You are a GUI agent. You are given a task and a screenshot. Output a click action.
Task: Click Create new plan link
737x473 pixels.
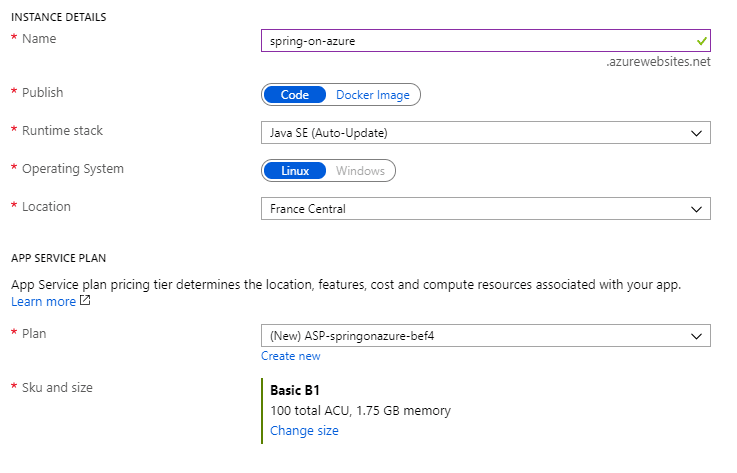point(290,356)
